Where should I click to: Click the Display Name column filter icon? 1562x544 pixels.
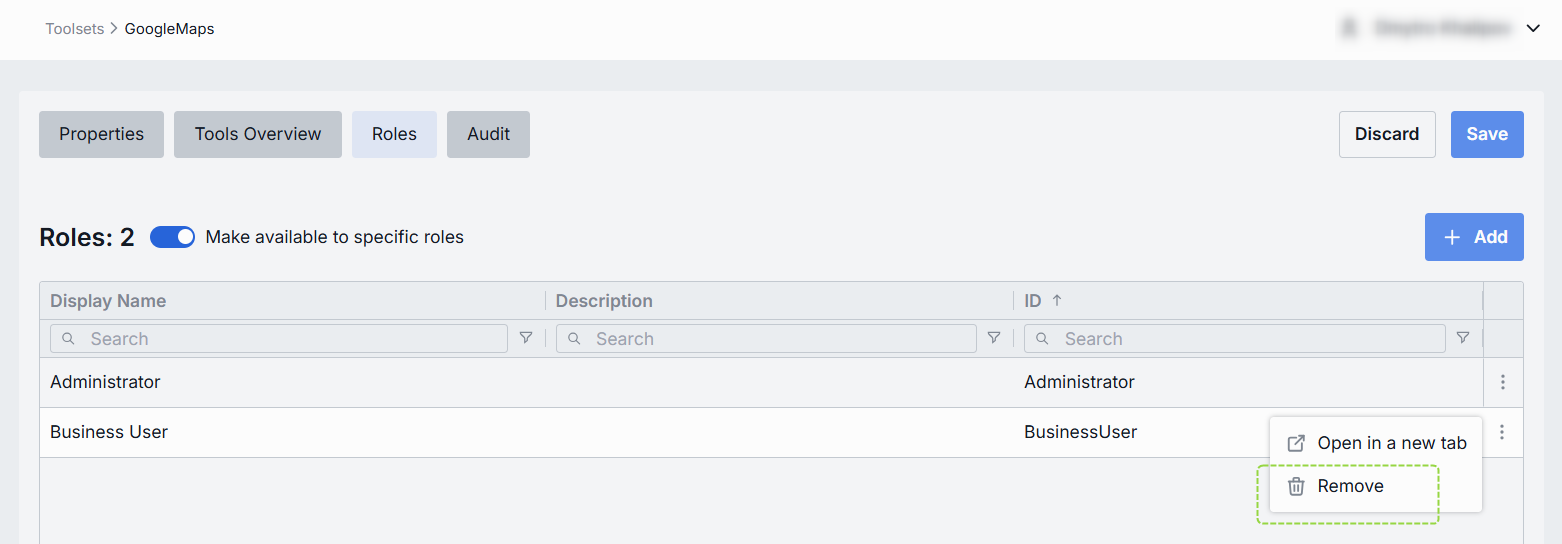coord(526,338)
